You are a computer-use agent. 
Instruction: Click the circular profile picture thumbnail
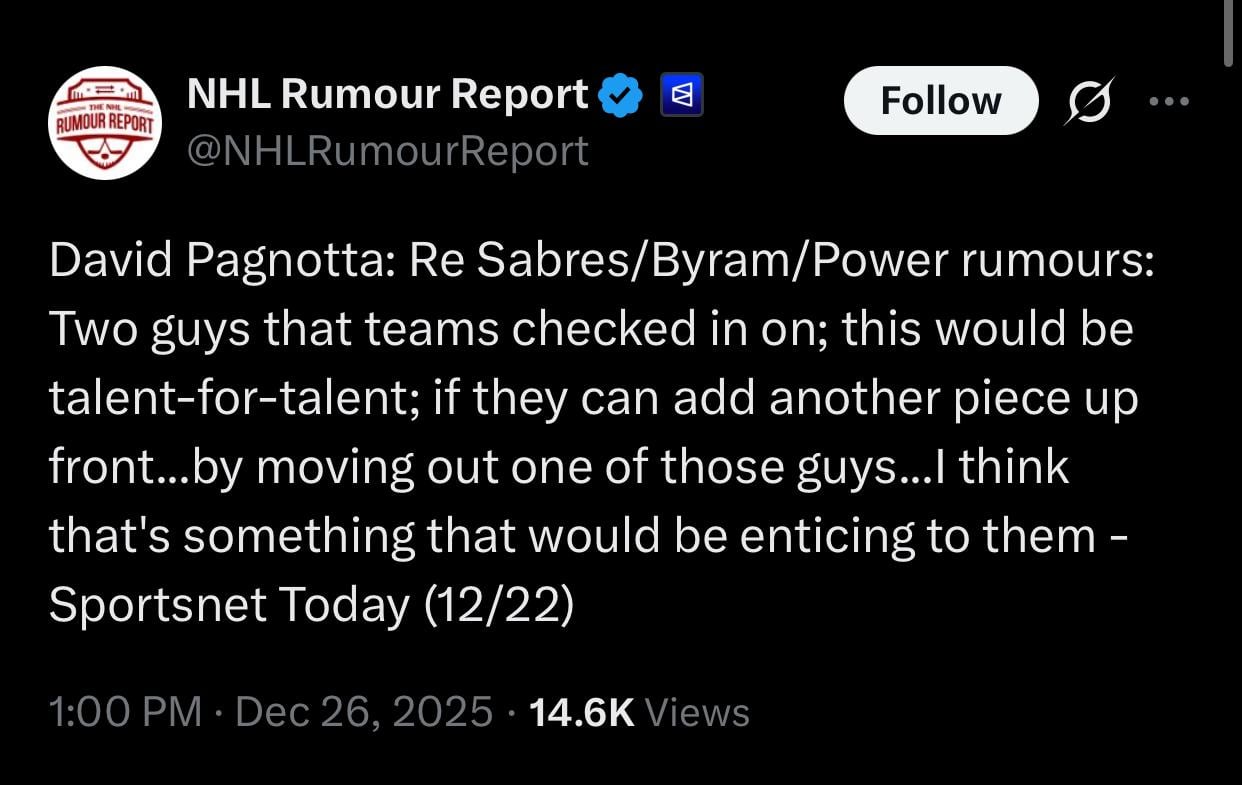click(x=104, y=123)
